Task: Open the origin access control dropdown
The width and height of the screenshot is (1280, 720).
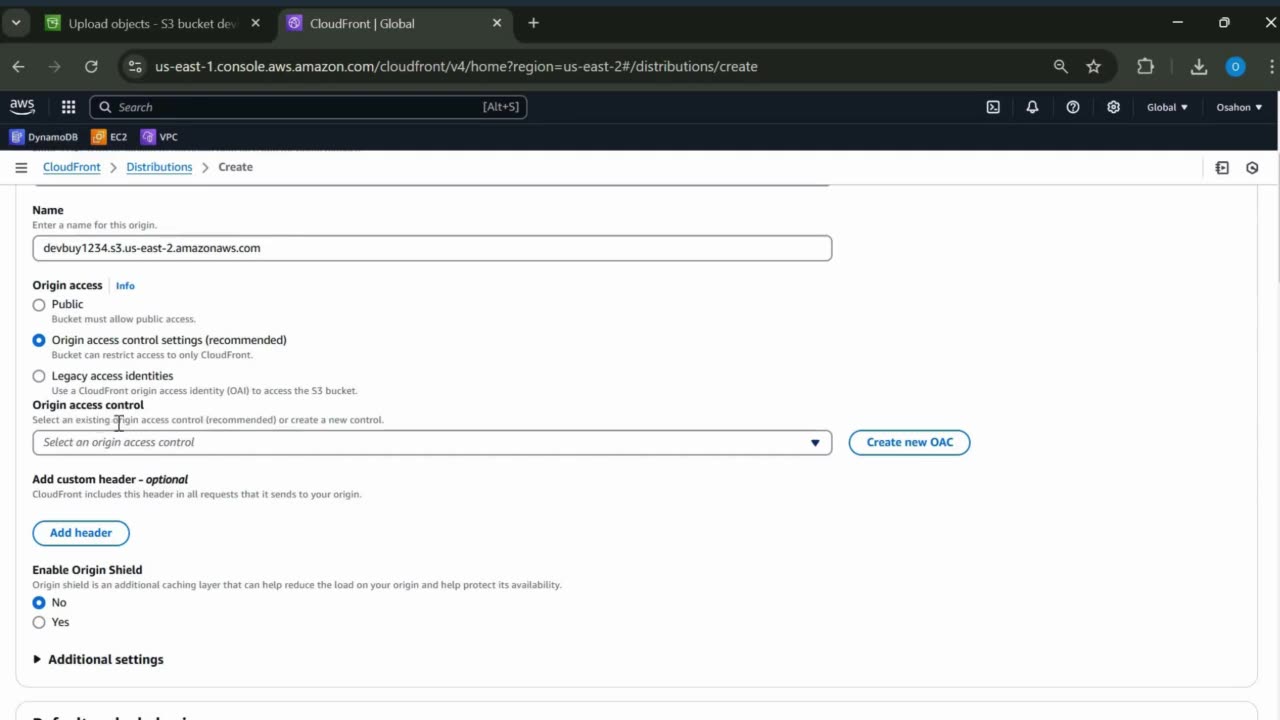Action: [432, 442]
